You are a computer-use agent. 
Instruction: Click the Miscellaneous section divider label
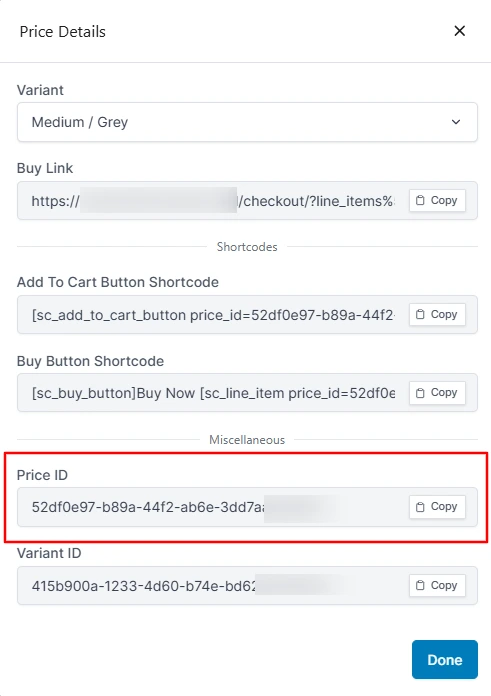(x=247, y=440)
